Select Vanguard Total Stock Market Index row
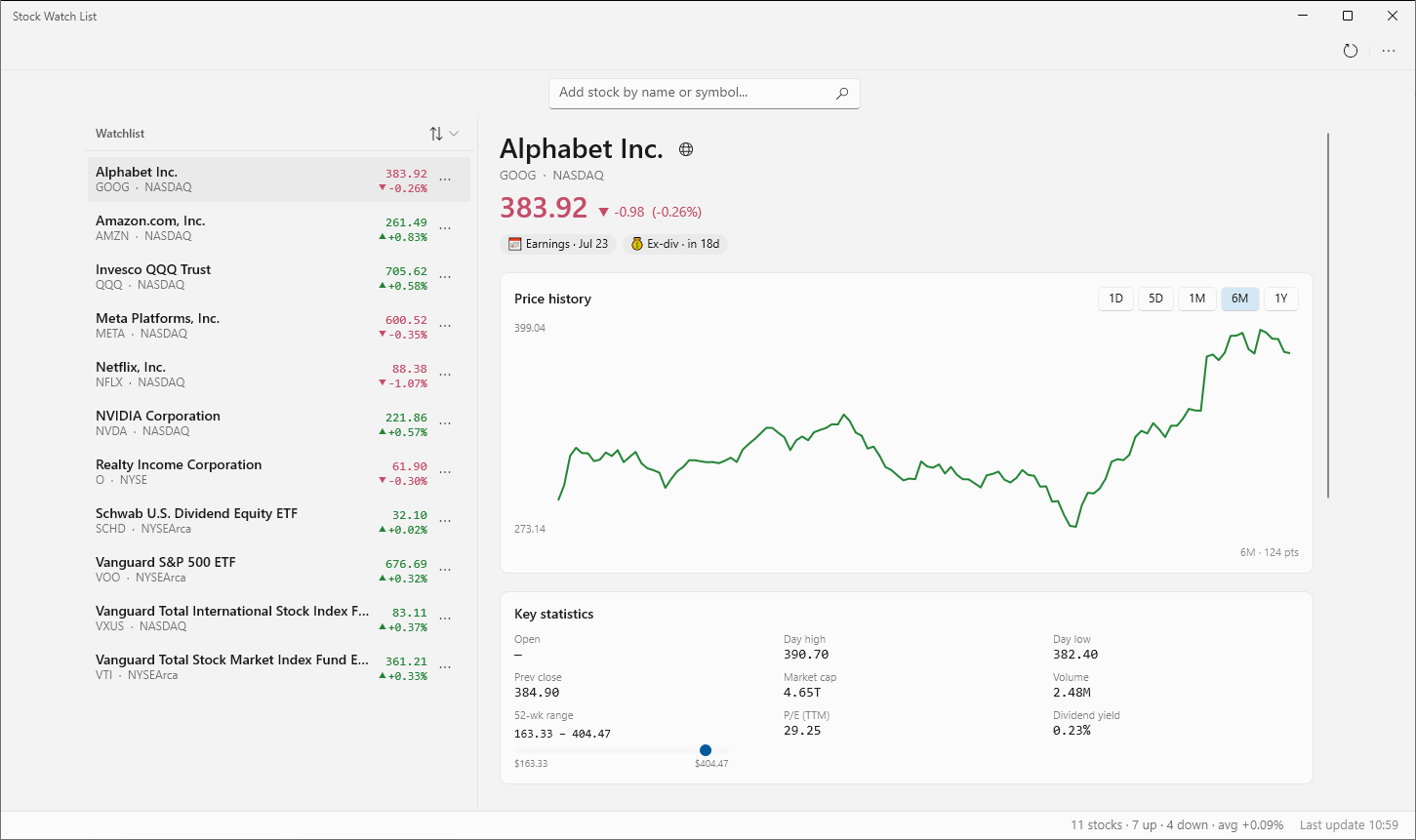 pos(279,667)
